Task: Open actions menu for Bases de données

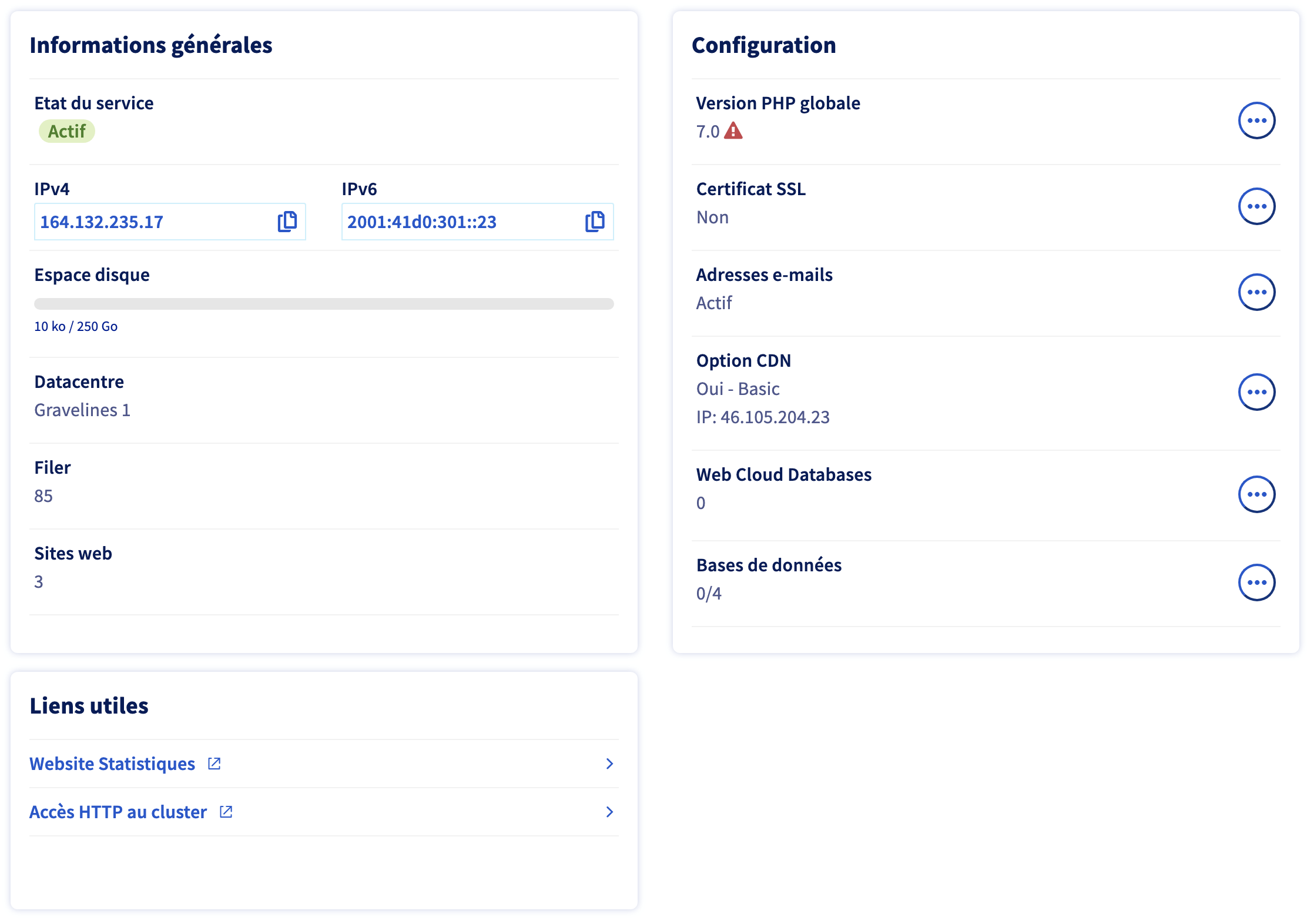Action: (1256, 582)
